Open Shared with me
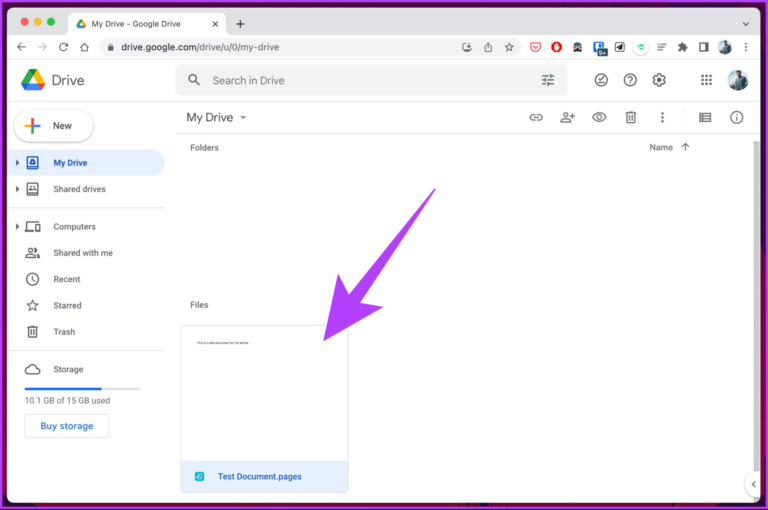This screenshot has width=768, height=510. click(x=86, y=253)
